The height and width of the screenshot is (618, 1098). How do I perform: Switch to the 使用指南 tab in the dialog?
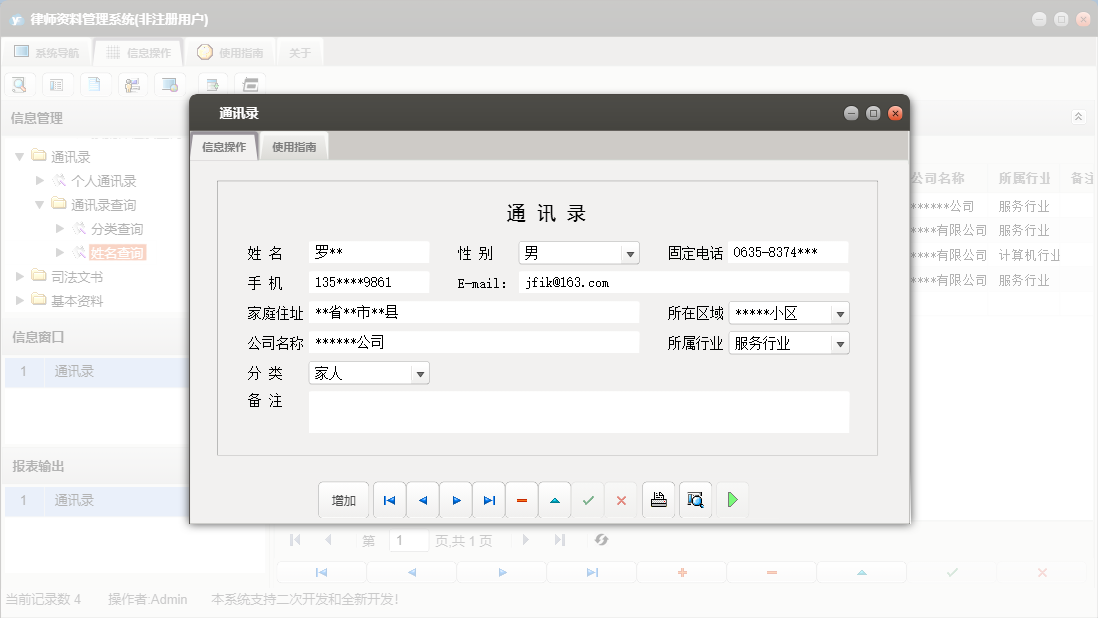coord(297,145)
